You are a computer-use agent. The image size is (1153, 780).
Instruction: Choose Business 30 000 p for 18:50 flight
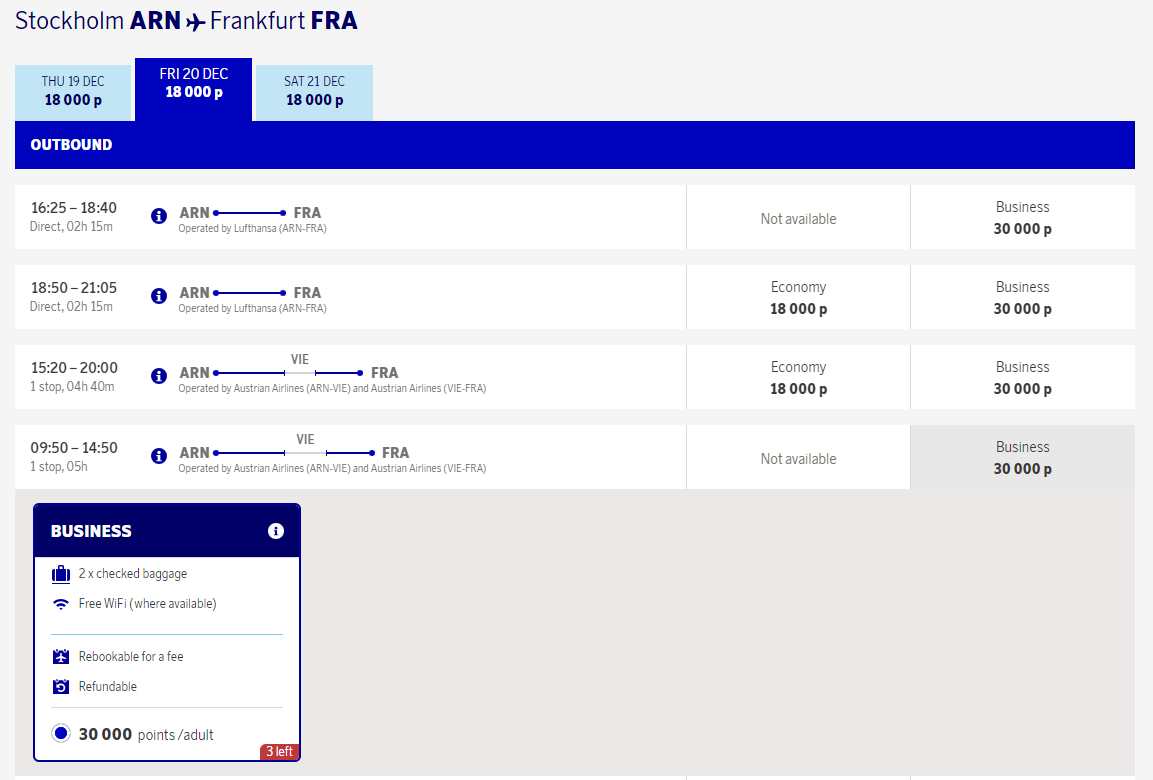1022,297
